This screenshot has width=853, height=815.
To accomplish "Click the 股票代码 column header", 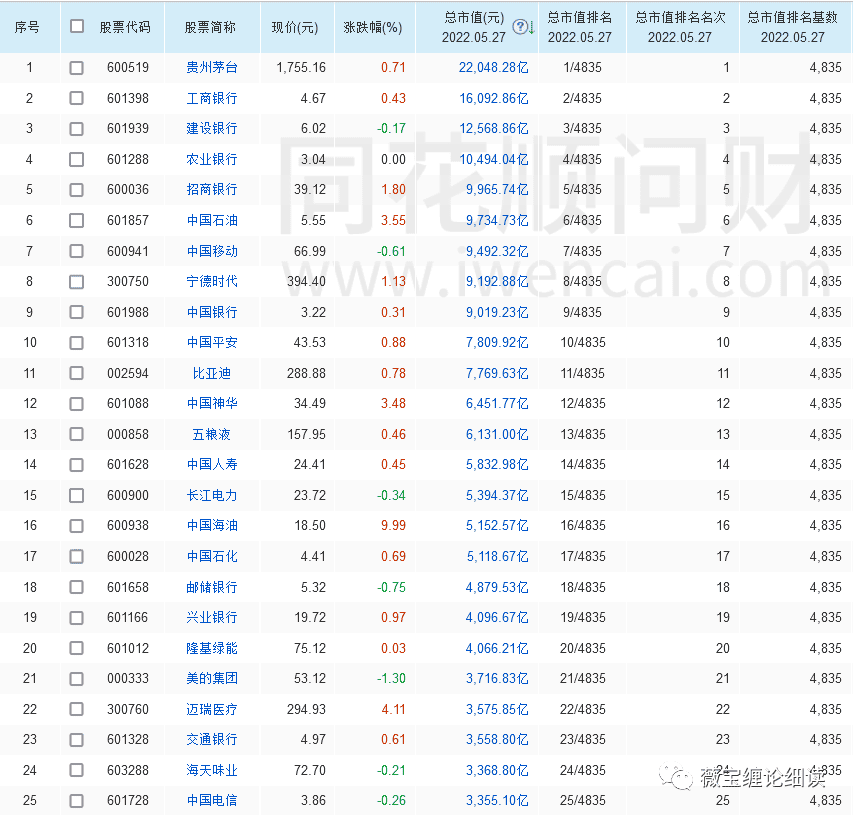I will pyautogui.click(x=125, y=27).
